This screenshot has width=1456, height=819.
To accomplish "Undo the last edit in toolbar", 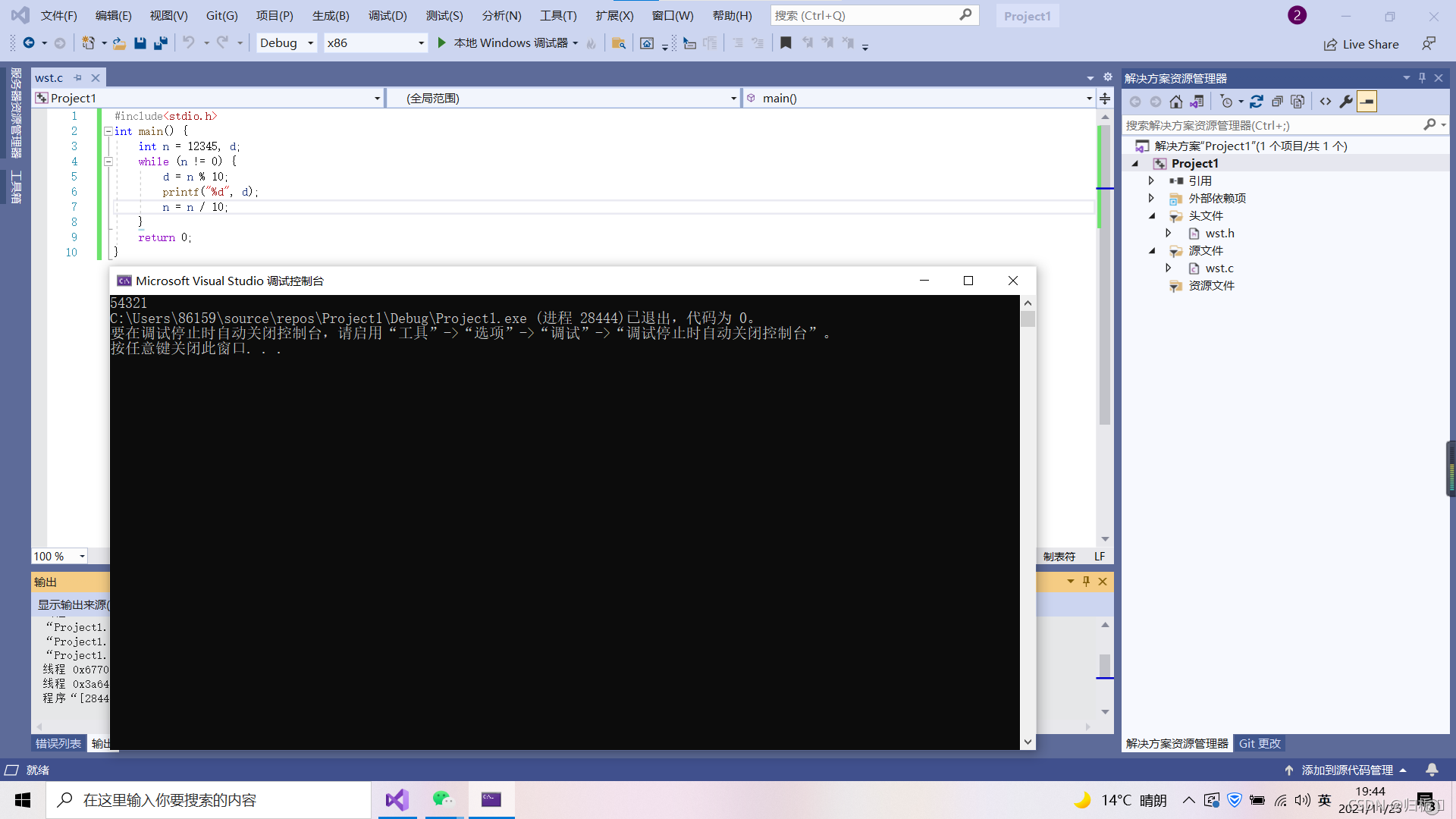I will click(189, 43).
